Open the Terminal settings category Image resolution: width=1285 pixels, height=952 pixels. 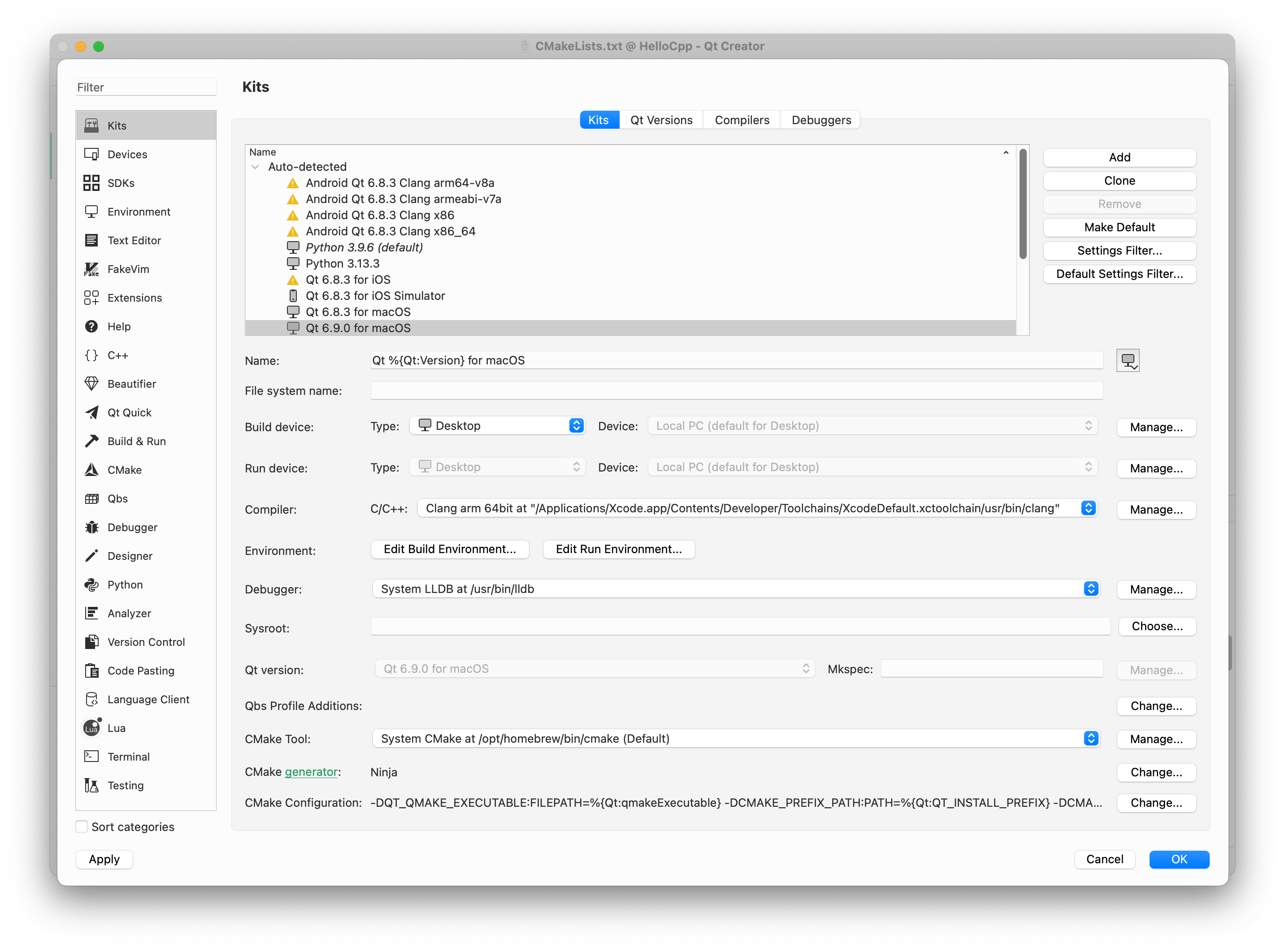click(146, 757)
